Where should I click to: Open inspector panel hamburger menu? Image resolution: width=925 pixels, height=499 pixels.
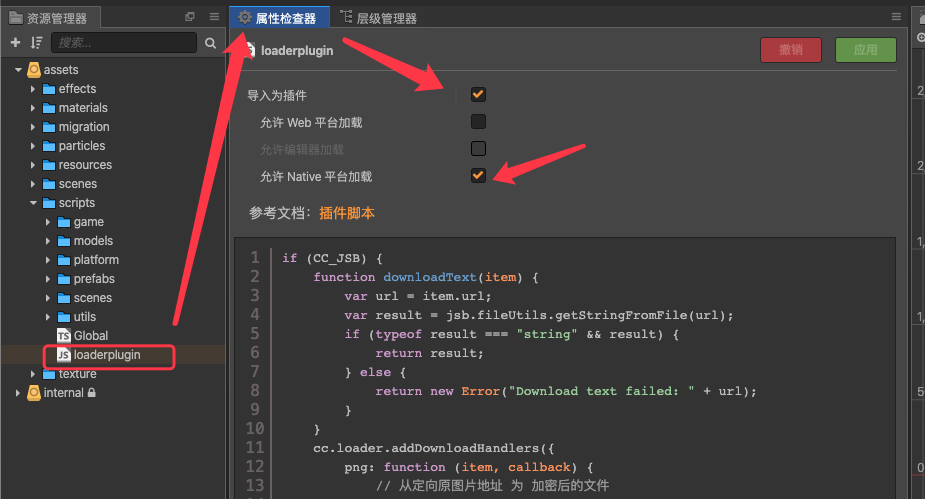896,17
